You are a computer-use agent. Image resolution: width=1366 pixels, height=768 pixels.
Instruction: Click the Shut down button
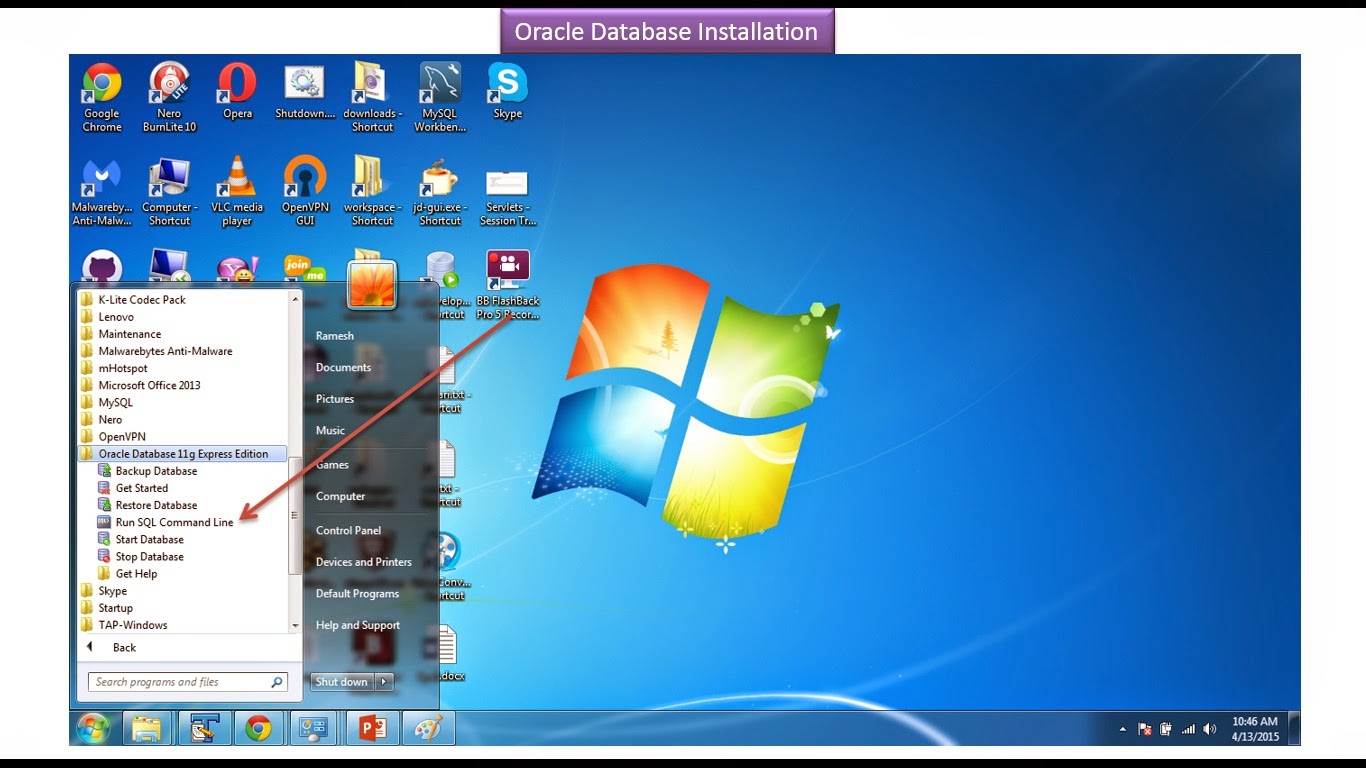pyautogui.click(x=342, y=682)
